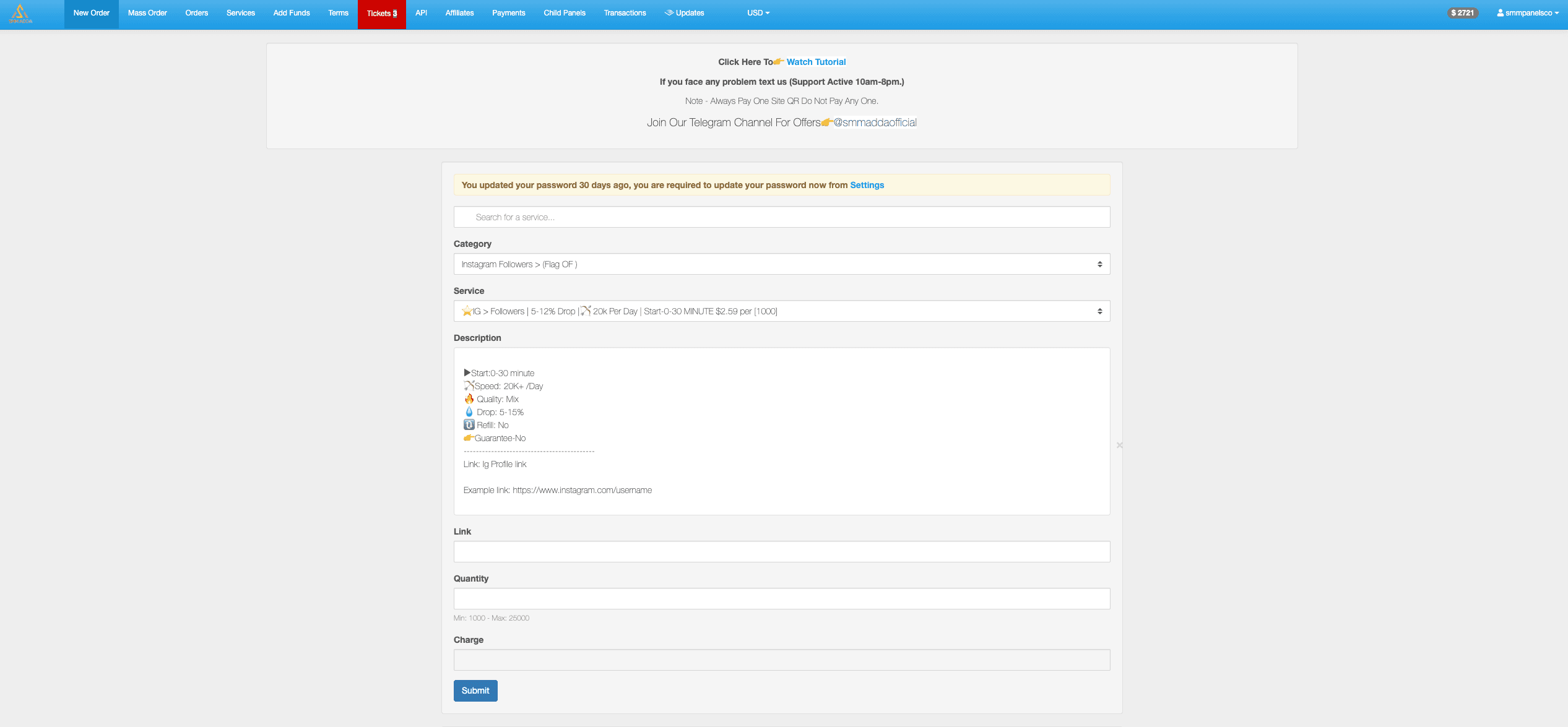The width and height of the screenshot is (1568, 727).
Task: Follow the Settings link in password warning
Action: (867, 185)
